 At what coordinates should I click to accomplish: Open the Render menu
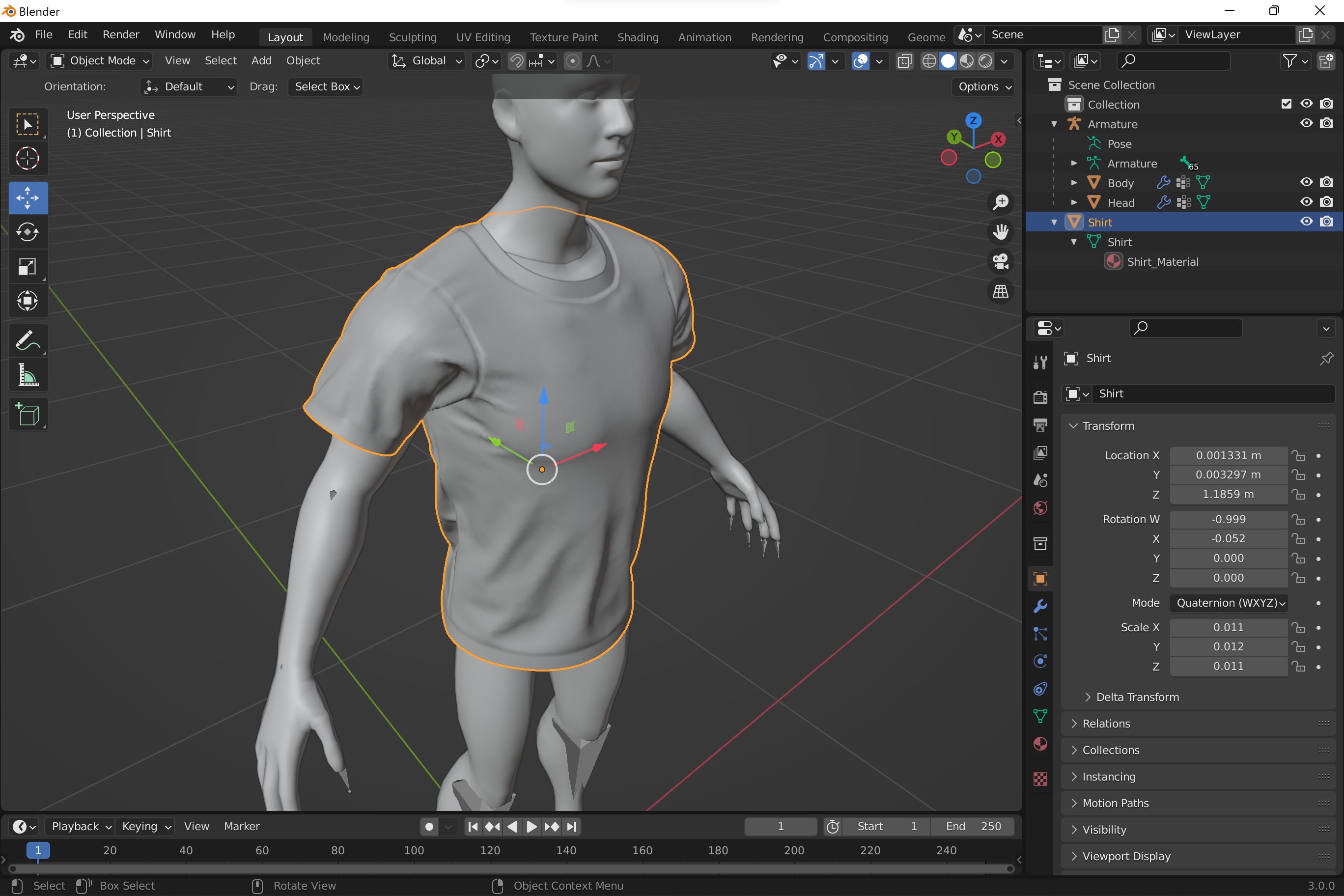point(120,35)
